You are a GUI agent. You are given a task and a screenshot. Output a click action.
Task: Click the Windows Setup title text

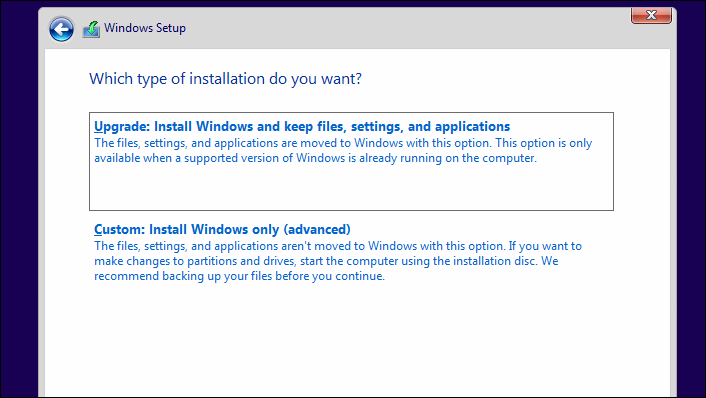pos(145,28)
